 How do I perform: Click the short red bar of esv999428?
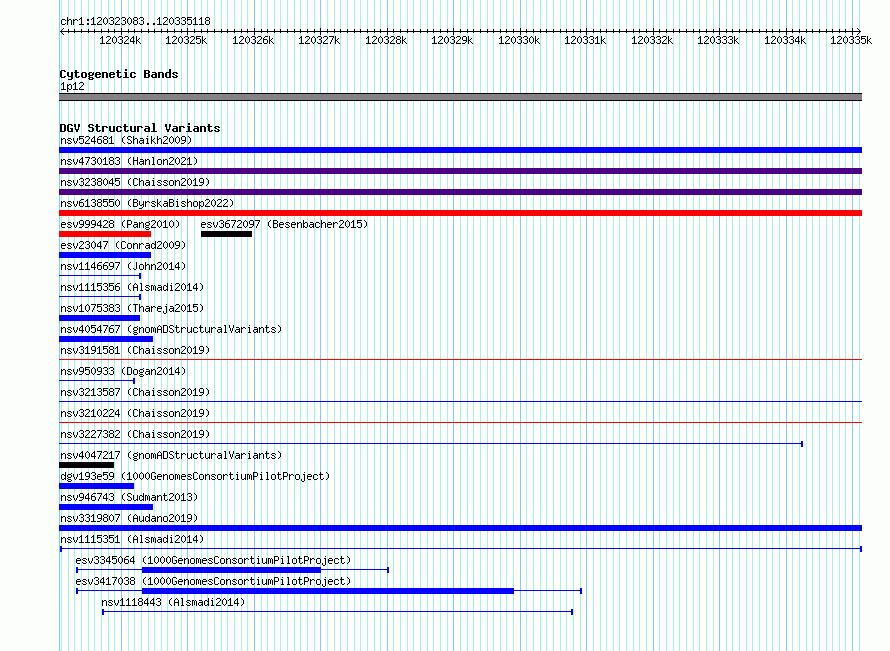point(105,234)
